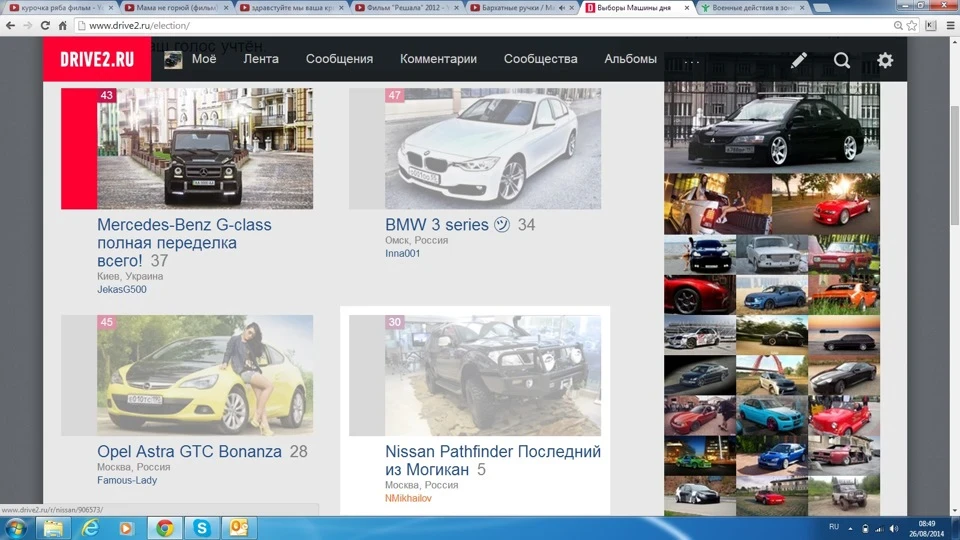
Task: Click the zoom magnifier icon in address bar
Action: [x=898, y=26]
